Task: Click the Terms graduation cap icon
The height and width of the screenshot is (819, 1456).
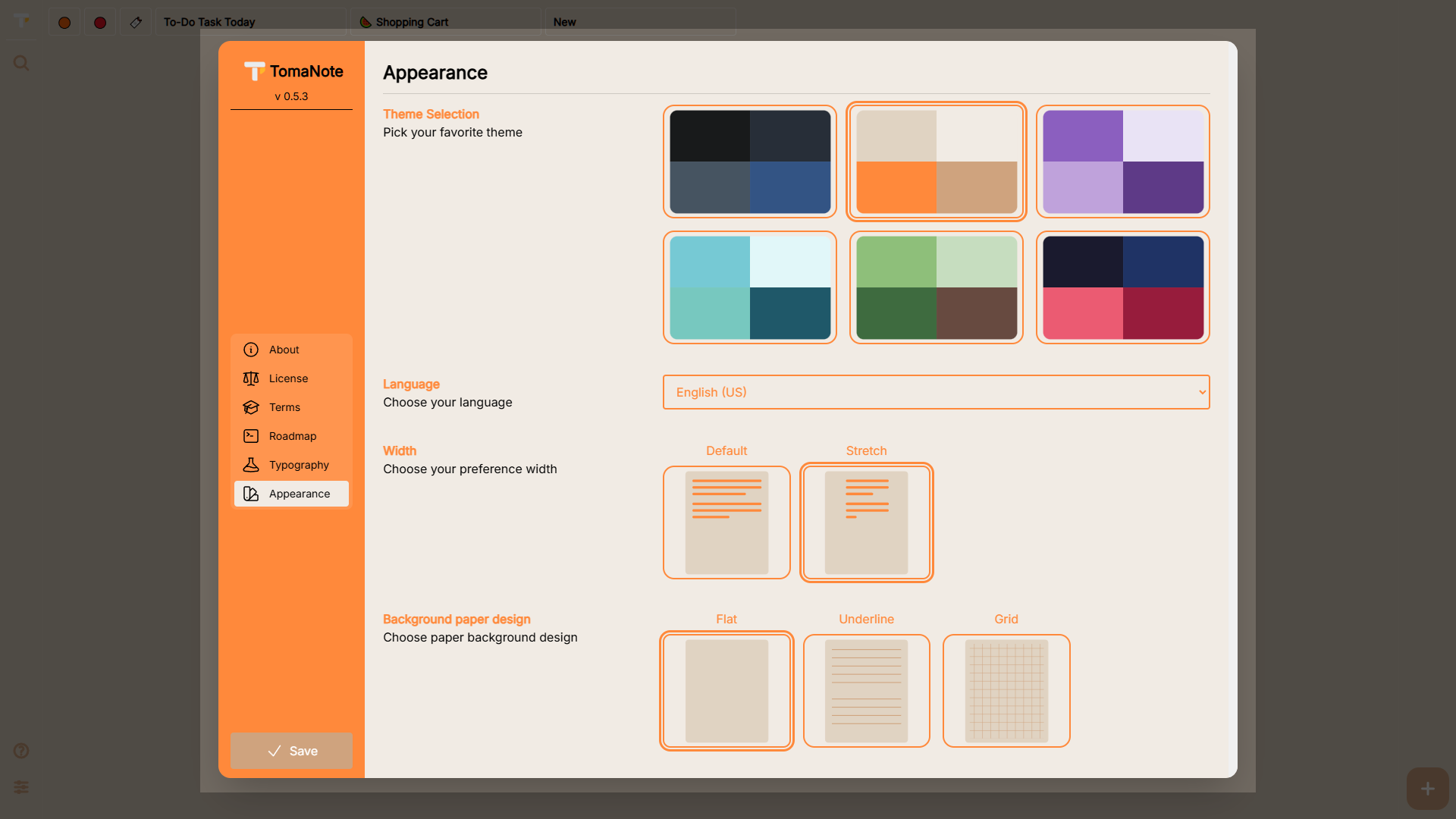Action: click(251, 407)
